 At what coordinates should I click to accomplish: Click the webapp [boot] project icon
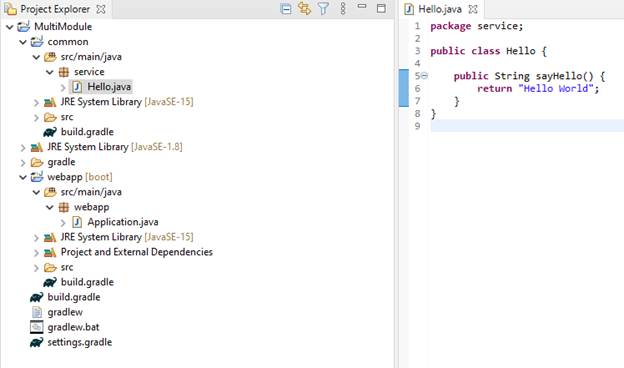[37, 177]
